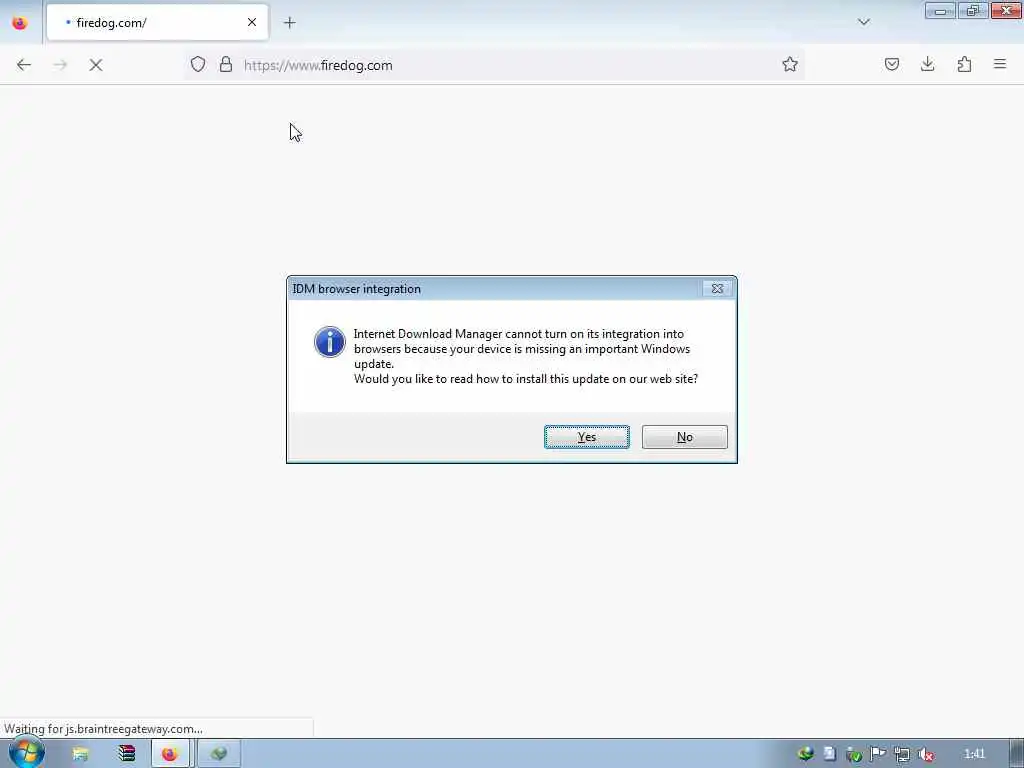Select the firedog.com tab
Screen dimensions: 1024x768
pyautogui.click(x=157, y=22)
